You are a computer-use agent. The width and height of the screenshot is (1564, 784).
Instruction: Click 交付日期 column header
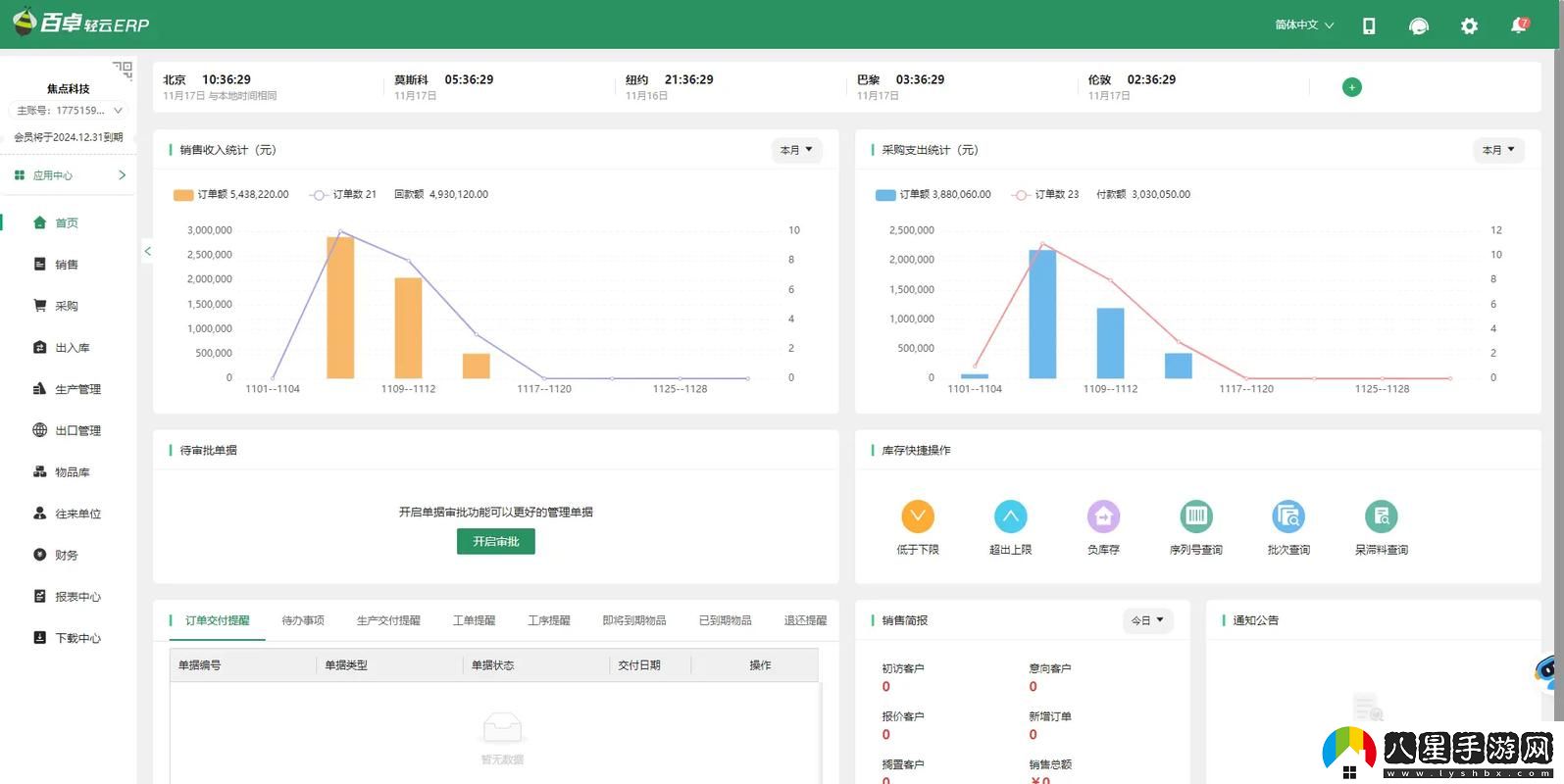point(639,665)
